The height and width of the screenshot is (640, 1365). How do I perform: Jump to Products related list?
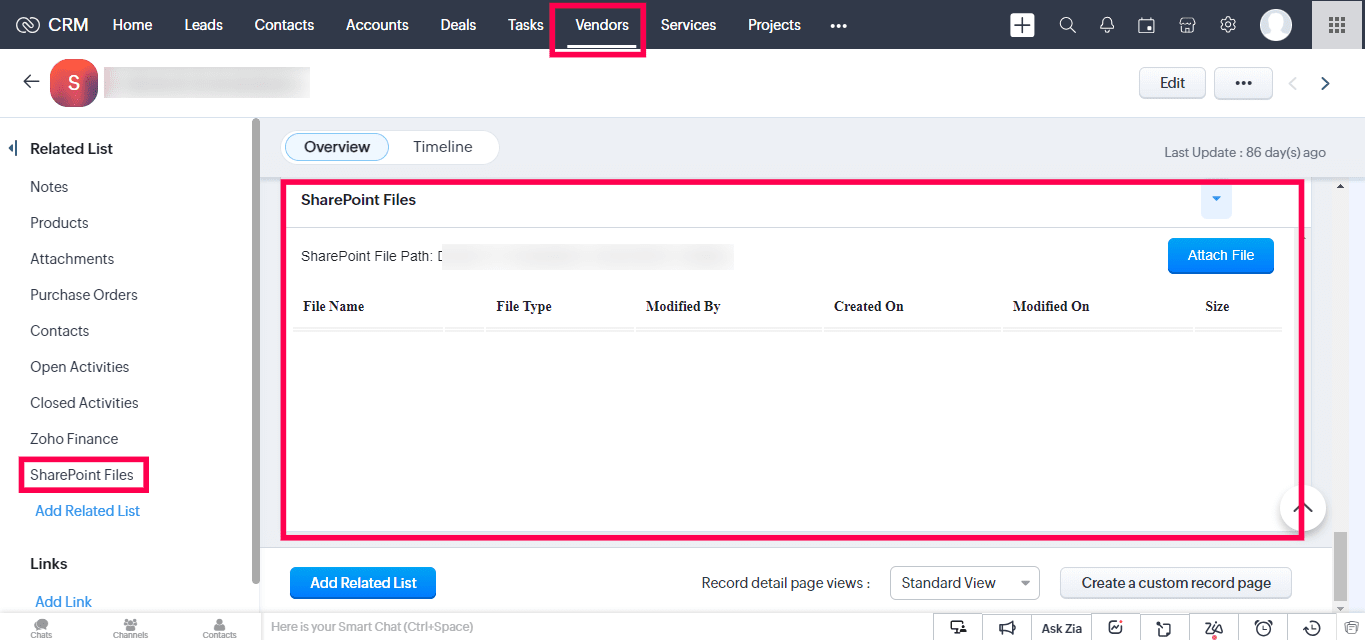click(x=59, y=223)
